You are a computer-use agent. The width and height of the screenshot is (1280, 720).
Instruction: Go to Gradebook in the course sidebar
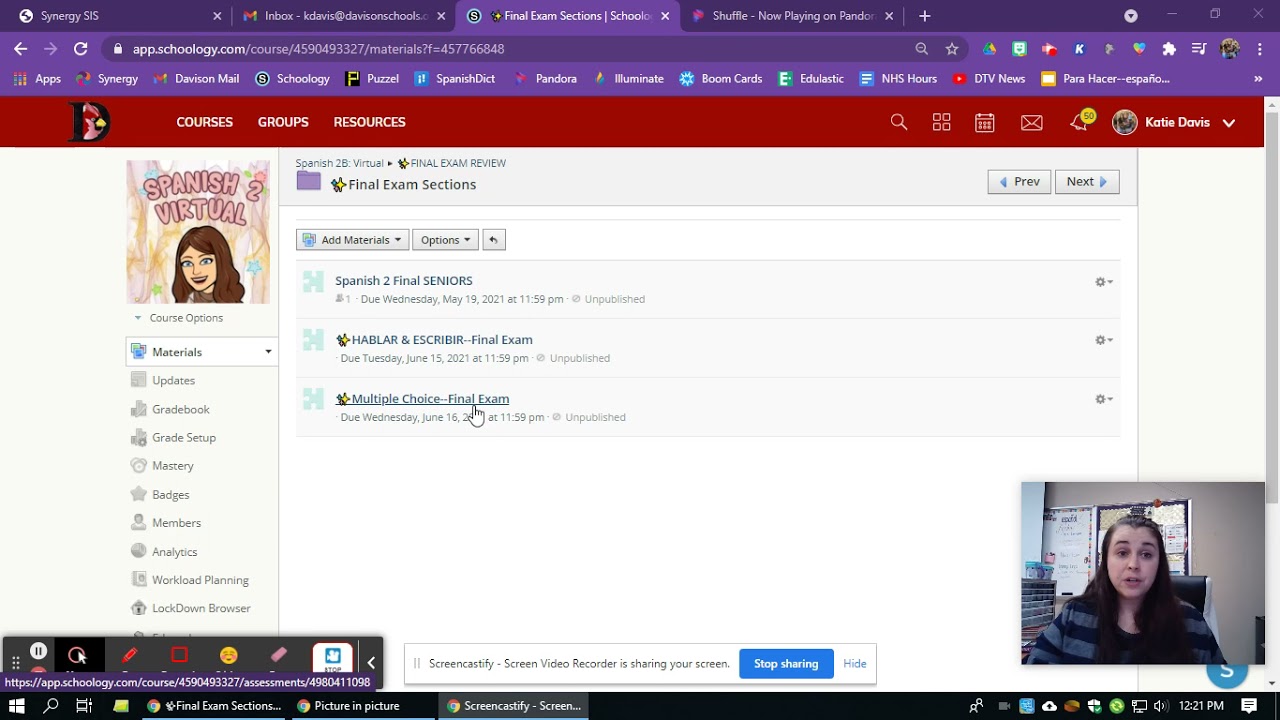tap(180, 409)
